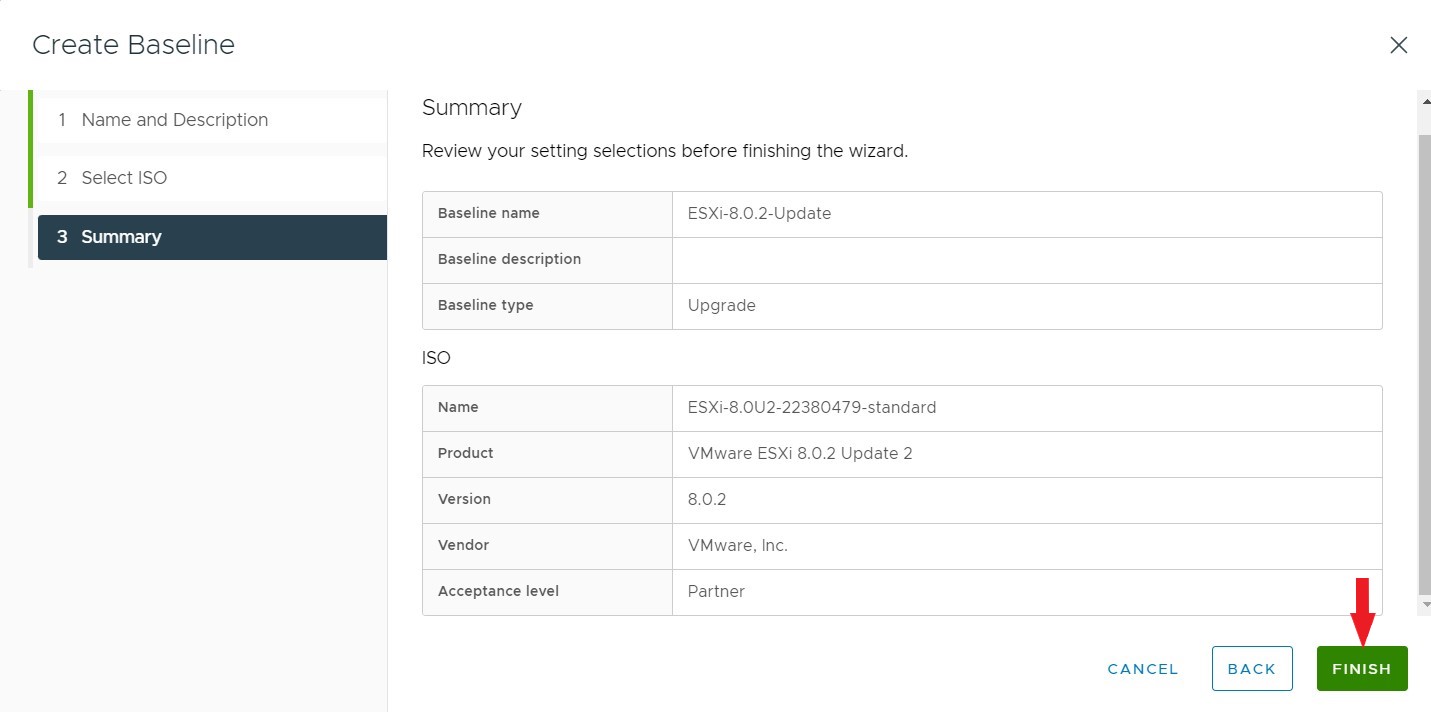Click the scrollbar up arrow
Viewport: 1431px width, 712px height.
coord(1424,99)
